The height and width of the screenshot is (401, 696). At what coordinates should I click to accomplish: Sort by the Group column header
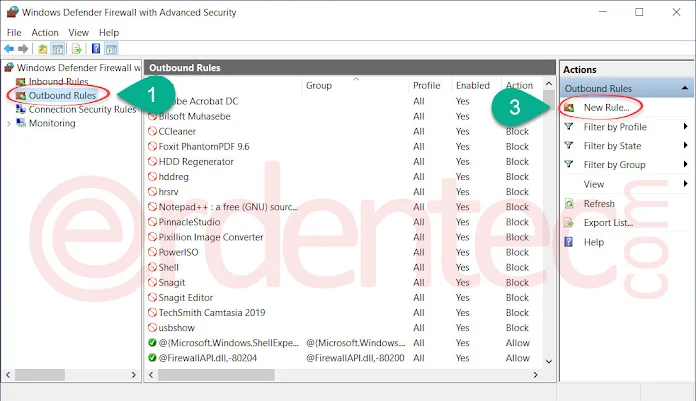[x=319, y=85]
